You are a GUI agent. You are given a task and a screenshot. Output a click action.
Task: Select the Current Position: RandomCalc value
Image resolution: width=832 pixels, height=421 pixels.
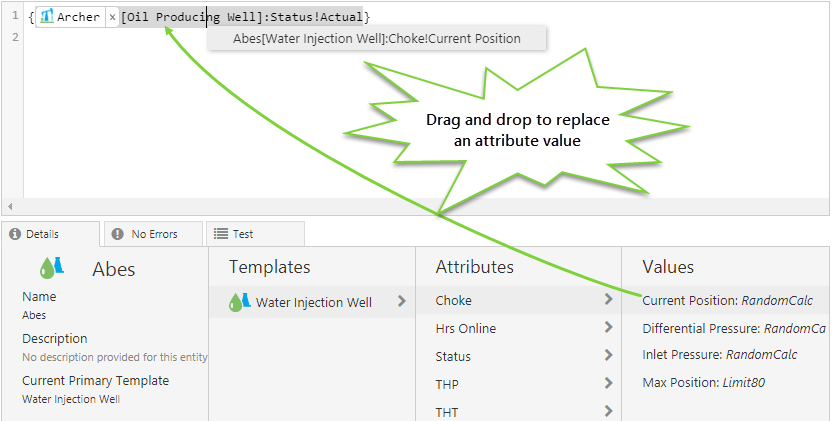tap(727, 300)
